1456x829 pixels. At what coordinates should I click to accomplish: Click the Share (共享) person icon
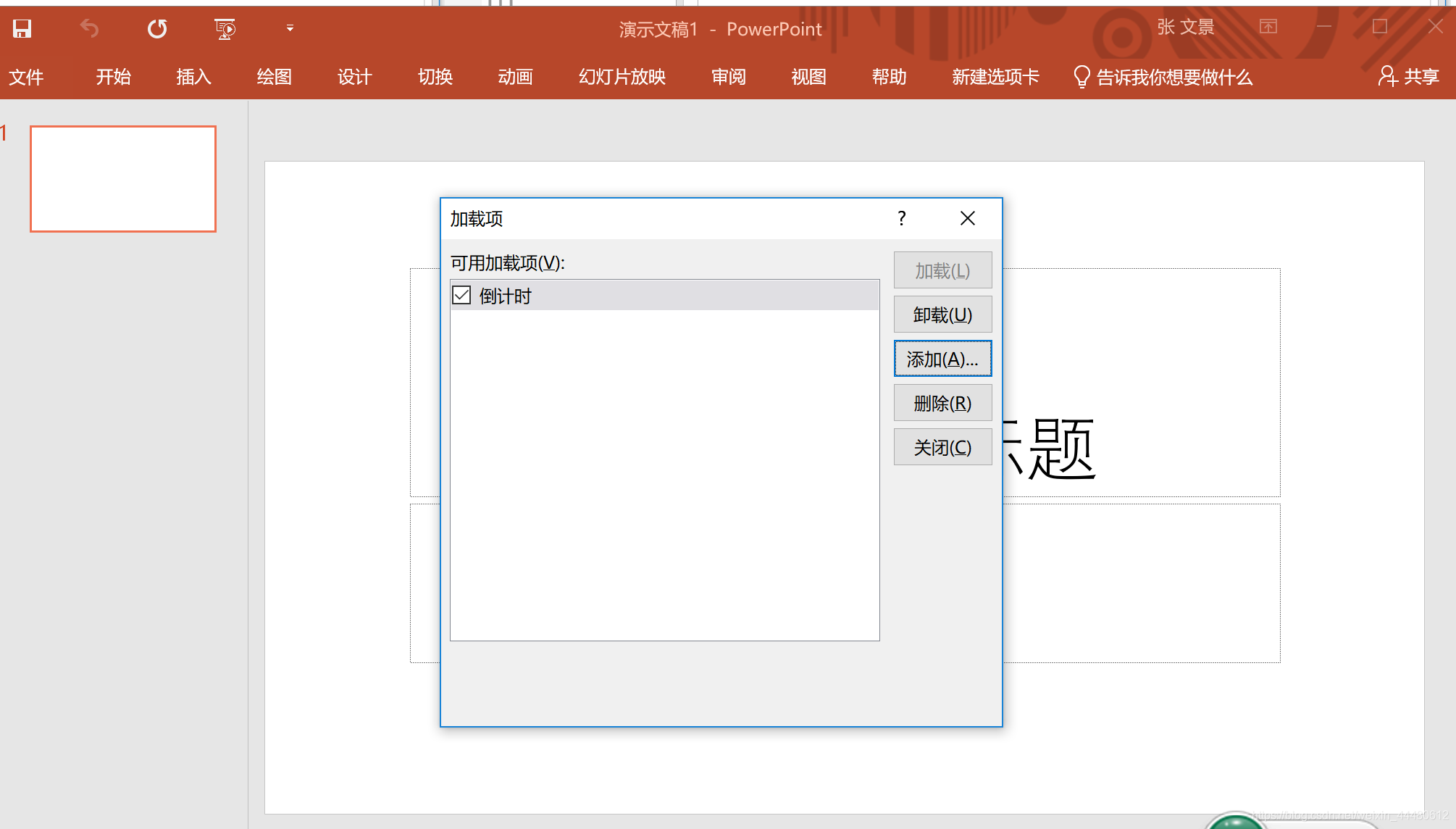pos(1387,76)
